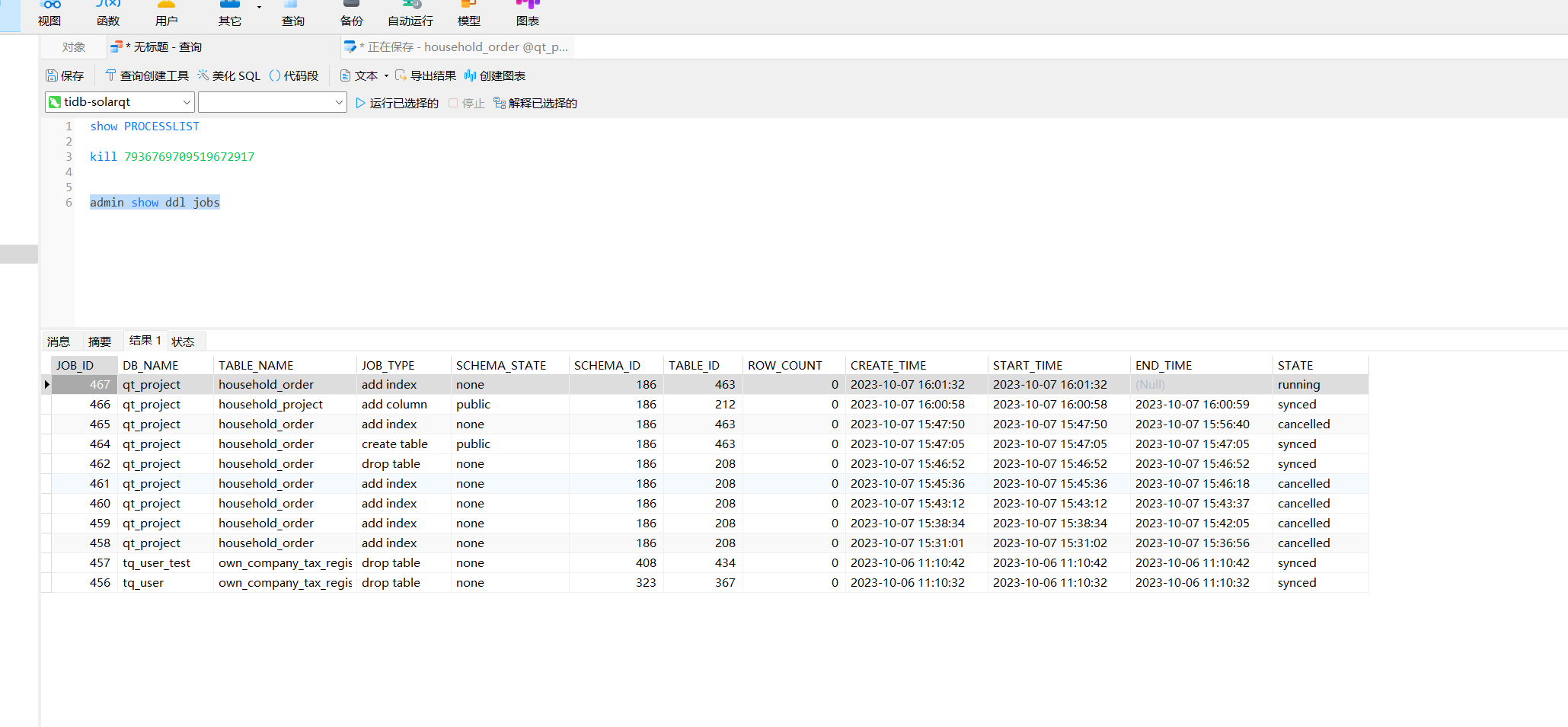Open the 函数 (Function) toolbar item
The height and width of the screenshot is (727, 1568).
[108, 14]
